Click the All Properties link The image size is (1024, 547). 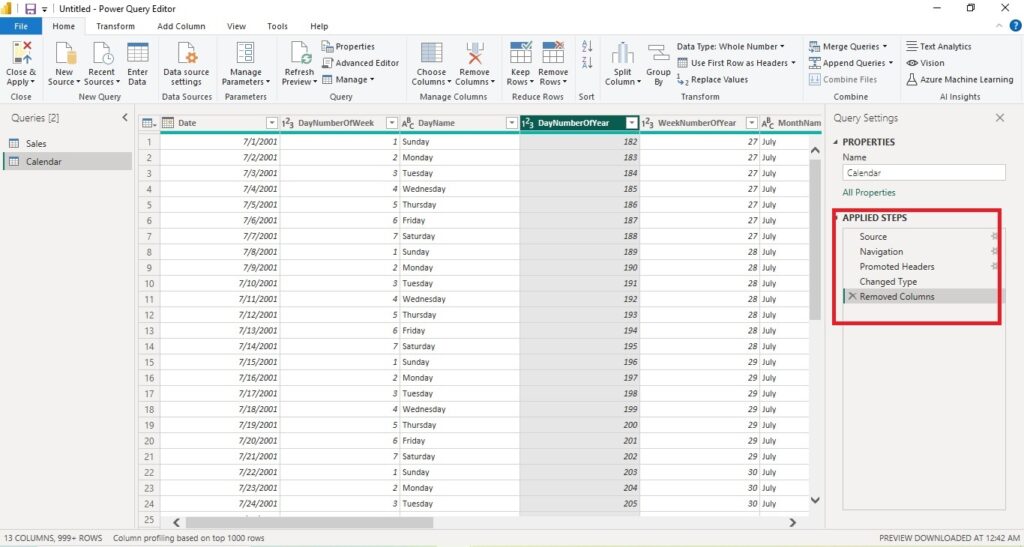[x=869, y=193]
